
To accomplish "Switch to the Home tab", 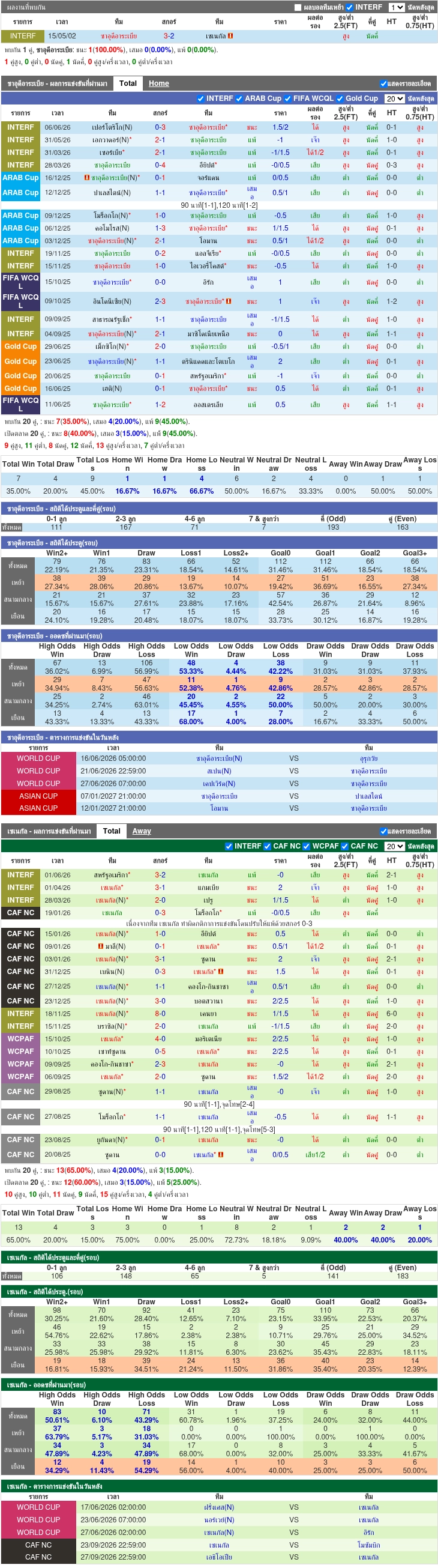I will pyautogui.click(x=159, y=83).
